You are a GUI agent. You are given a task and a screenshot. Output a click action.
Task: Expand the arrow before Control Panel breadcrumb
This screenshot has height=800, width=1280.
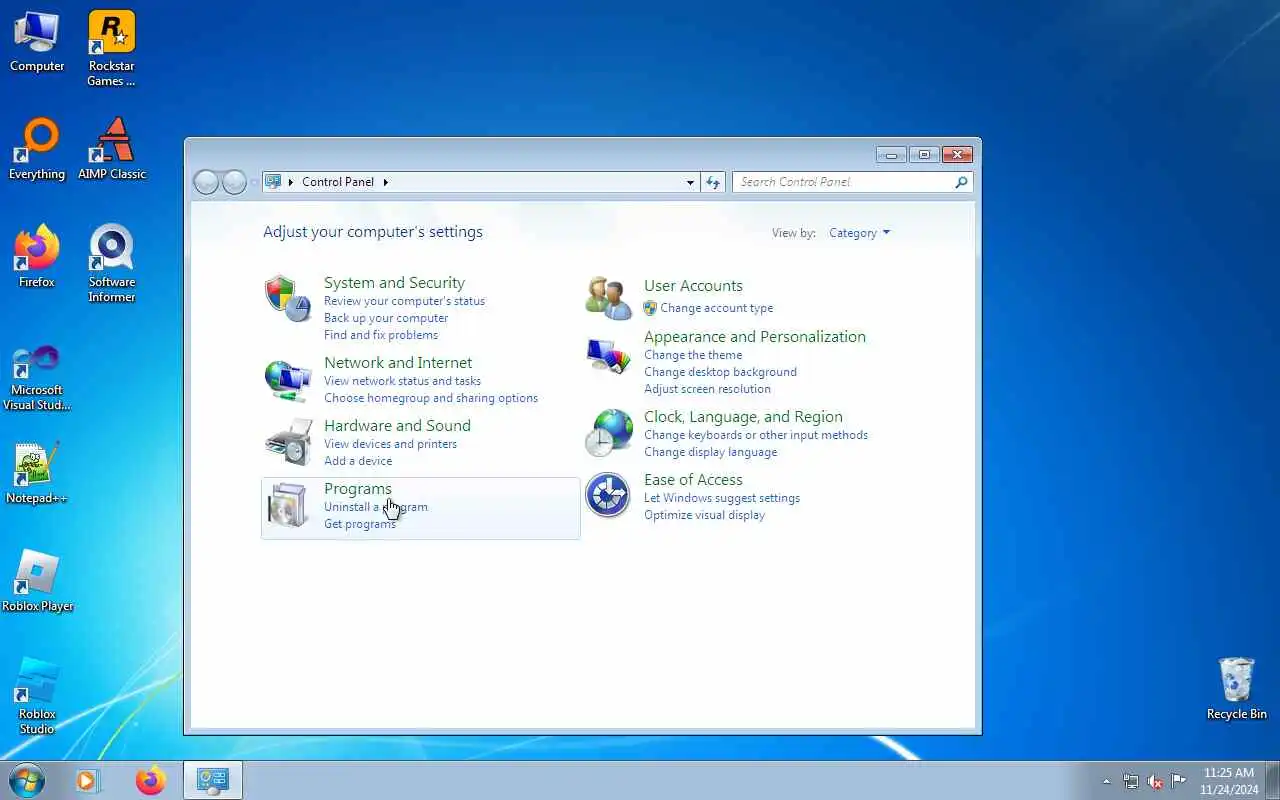[291, 182]
